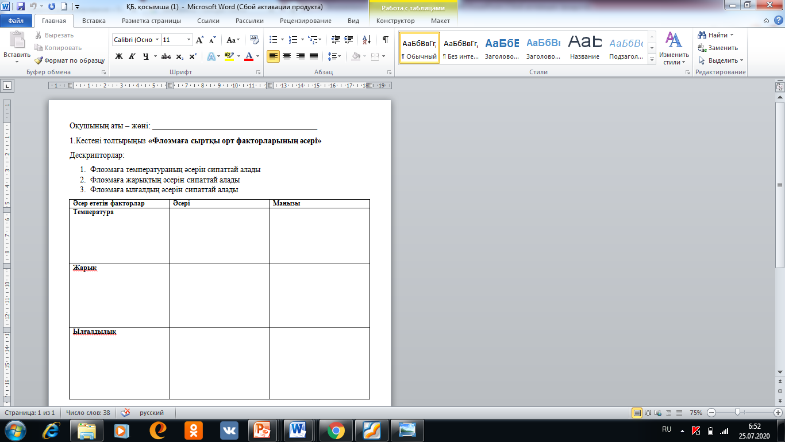Toggle superscript formatting
Screen dimensions: 785x442
(x=193, y=57)
